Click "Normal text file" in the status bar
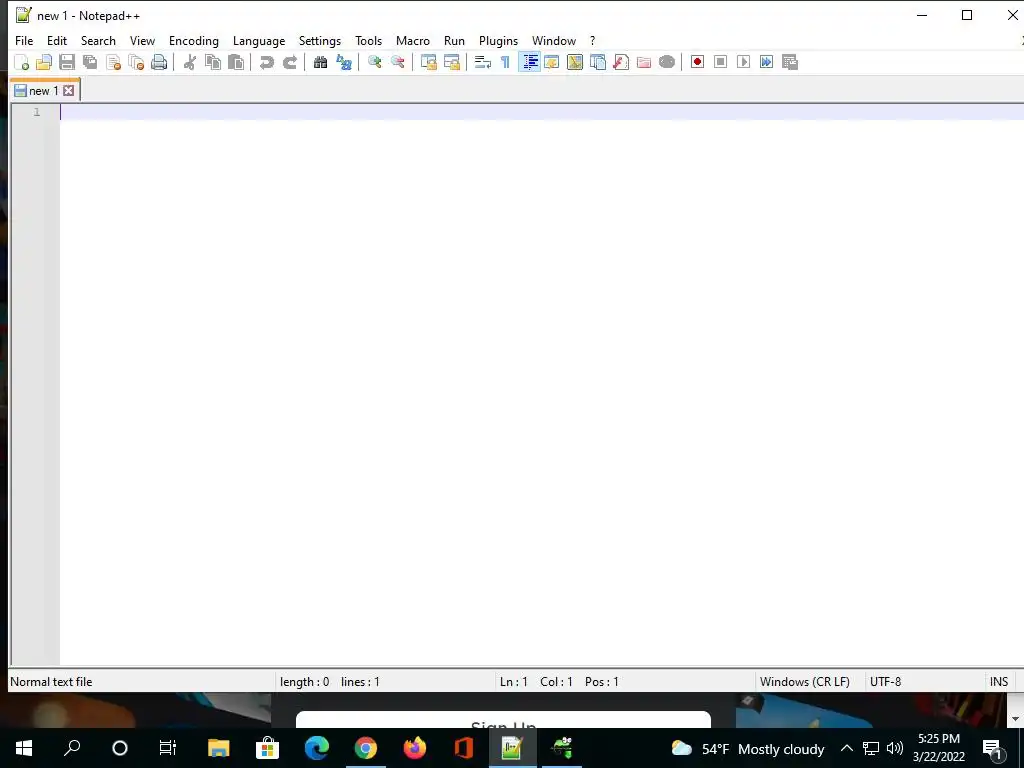The height and width of the screenshot is (768, 1024). coord(51,682)
